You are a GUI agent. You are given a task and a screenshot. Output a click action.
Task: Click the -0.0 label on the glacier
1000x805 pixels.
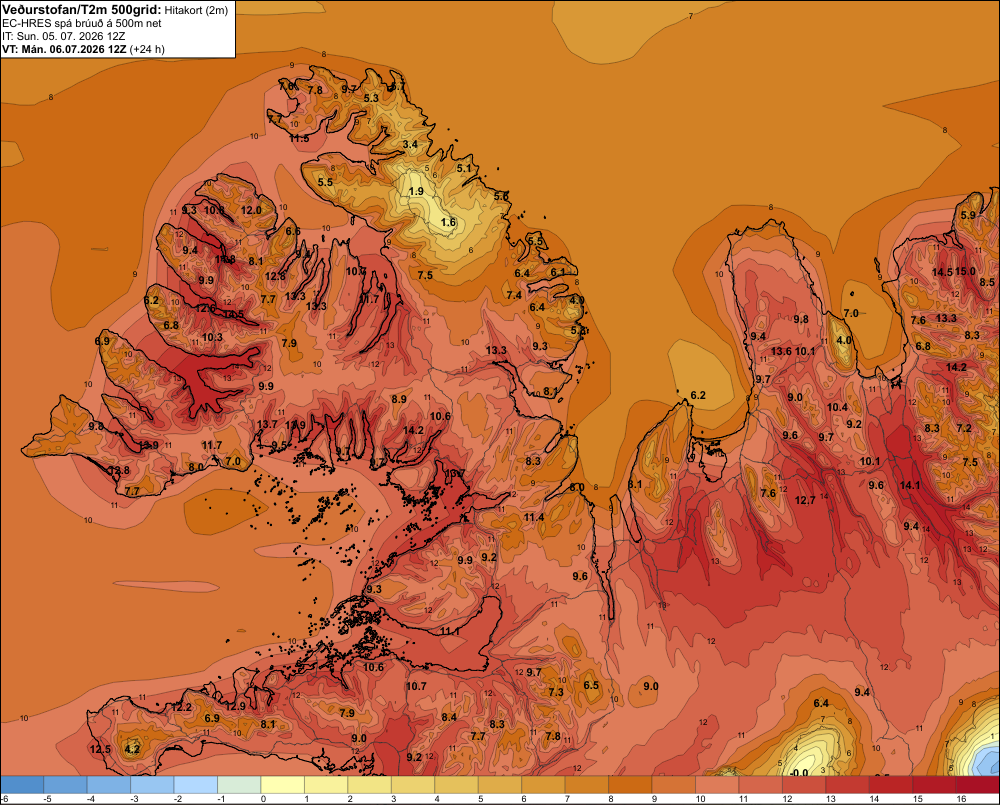(x=798, y=773)
